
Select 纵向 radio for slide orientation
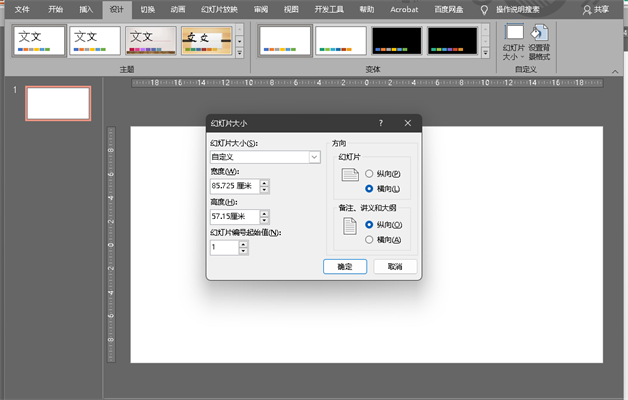coord(370,174)
